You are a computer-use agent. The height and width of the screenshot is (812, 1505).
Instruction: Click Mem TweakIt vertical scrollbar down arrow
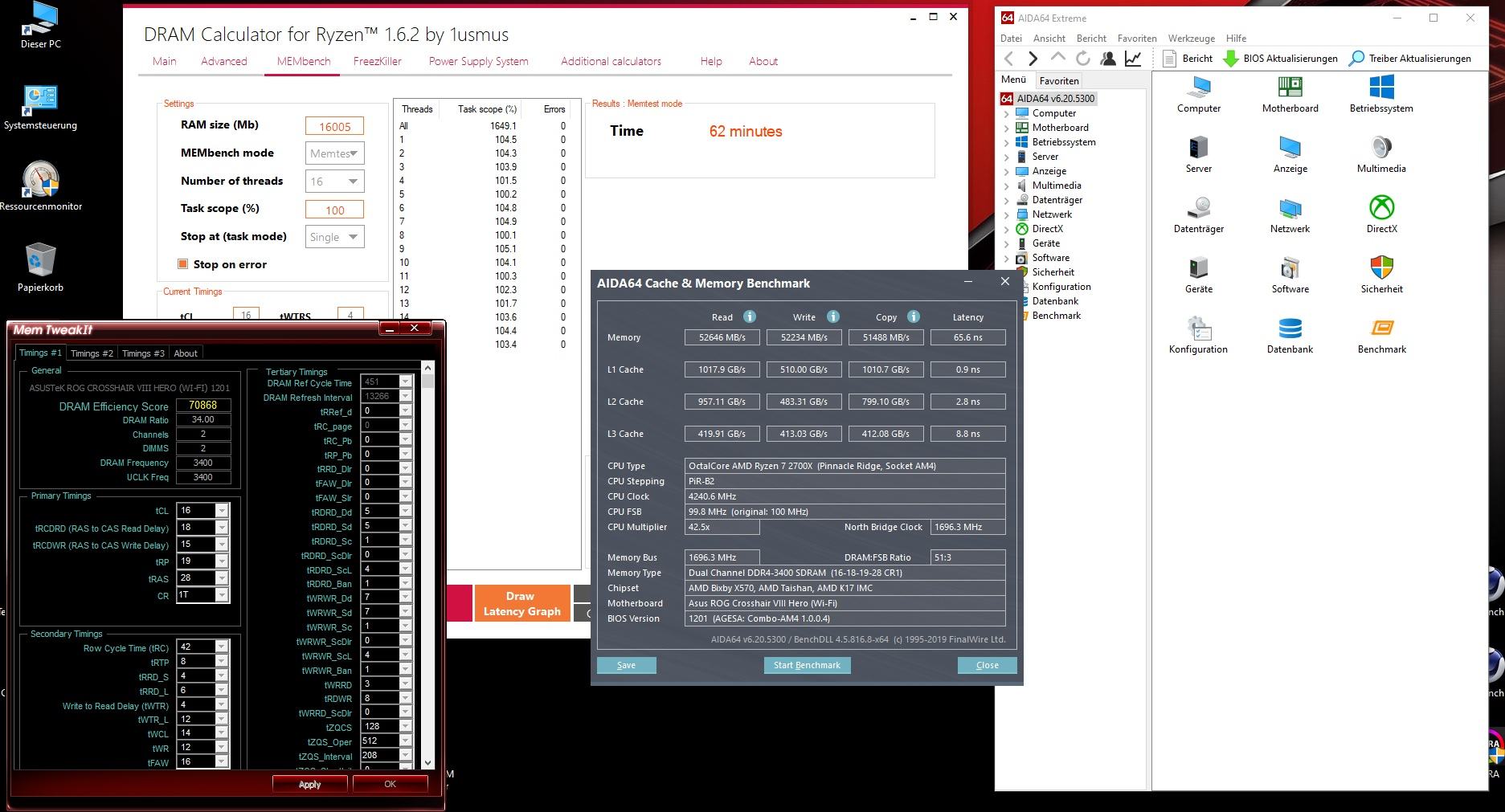click(x=427, y=763)
